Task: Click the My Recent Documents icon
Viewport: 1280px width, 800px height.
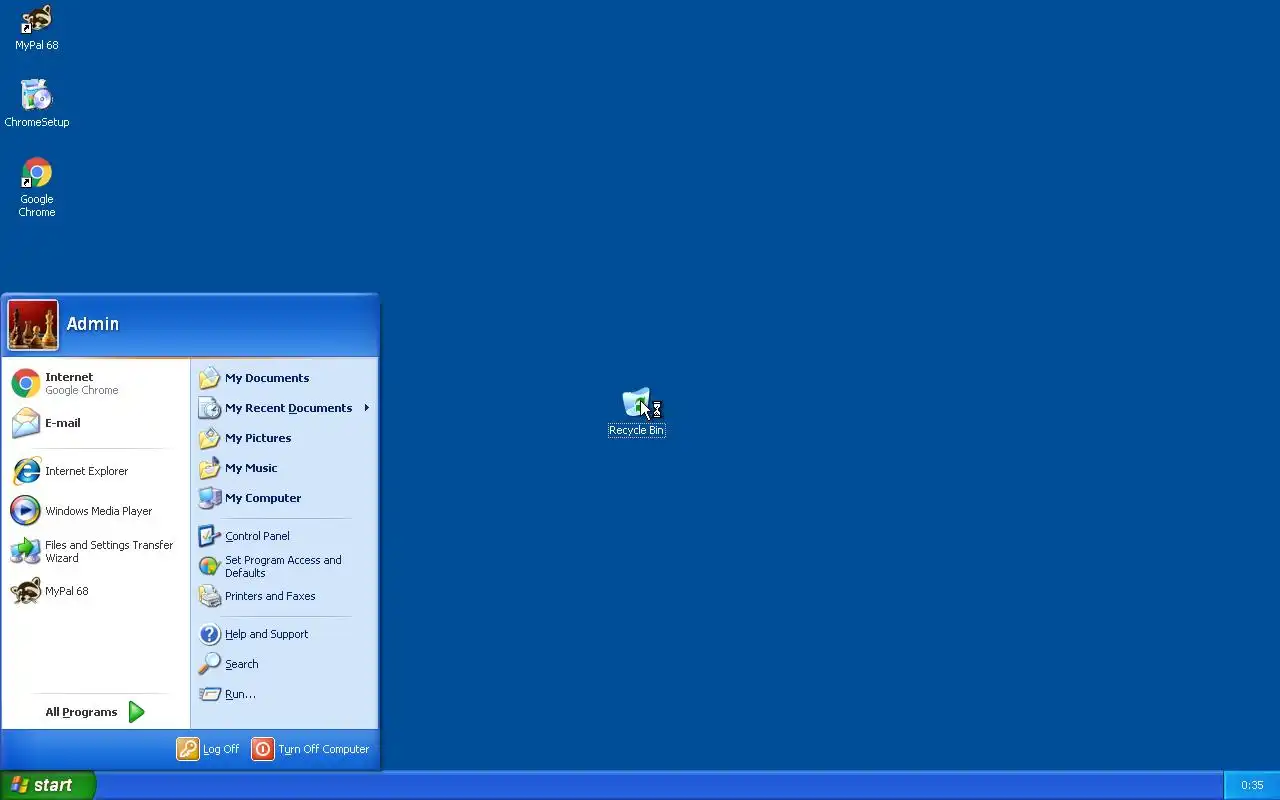Action: click(x=209, y=408)
